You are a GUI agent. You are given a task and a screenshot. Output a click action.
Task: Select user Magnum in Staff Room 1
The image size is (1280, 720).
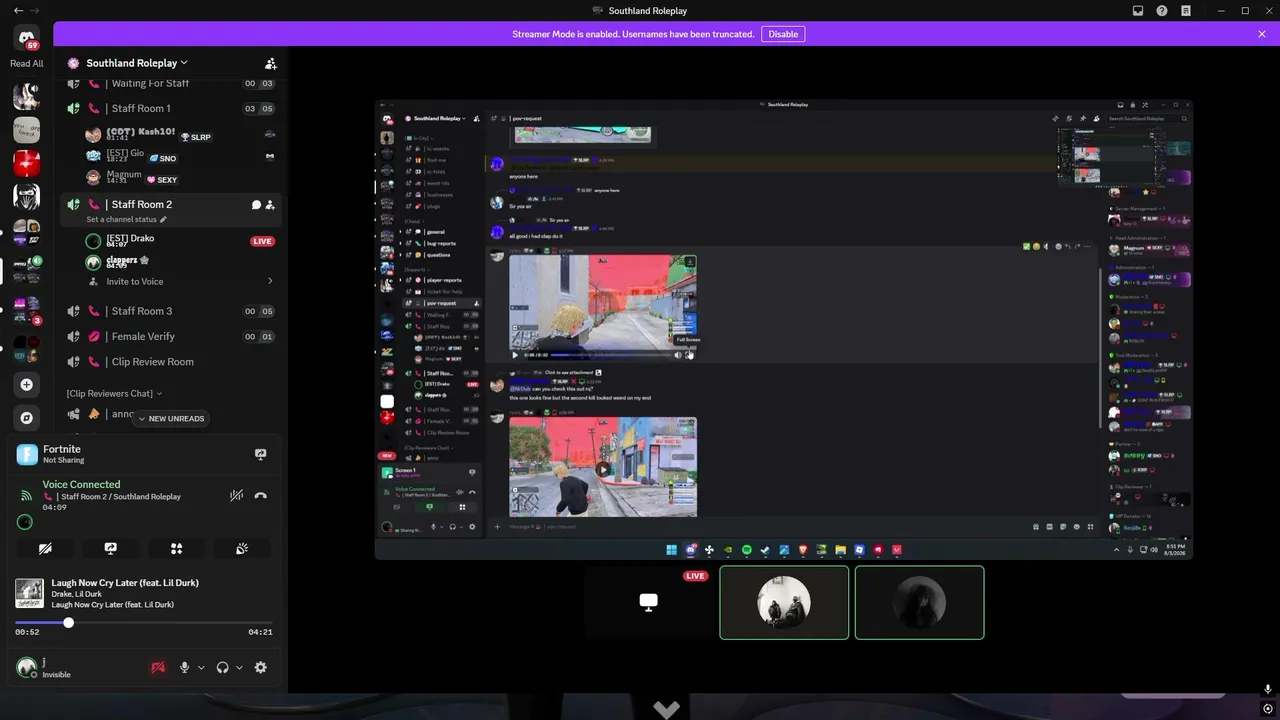pyautogui.click(x=180, y=177)
